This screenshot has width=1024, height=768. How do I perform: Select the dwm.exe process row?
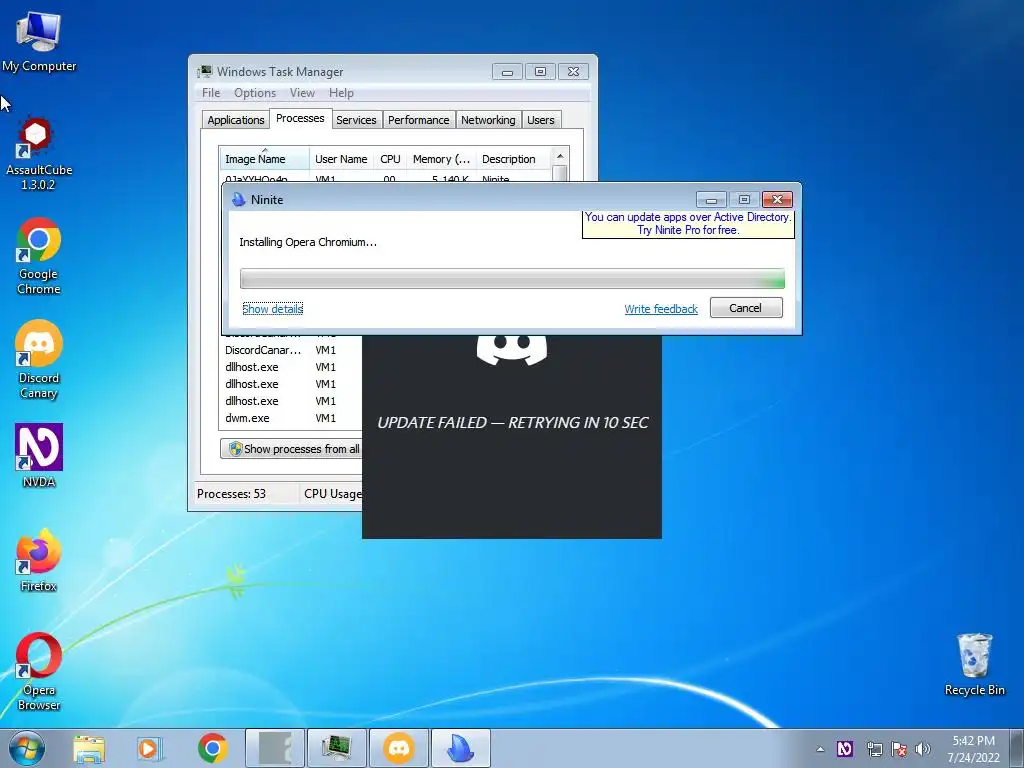pyautogui.click(x=293, y=418)
